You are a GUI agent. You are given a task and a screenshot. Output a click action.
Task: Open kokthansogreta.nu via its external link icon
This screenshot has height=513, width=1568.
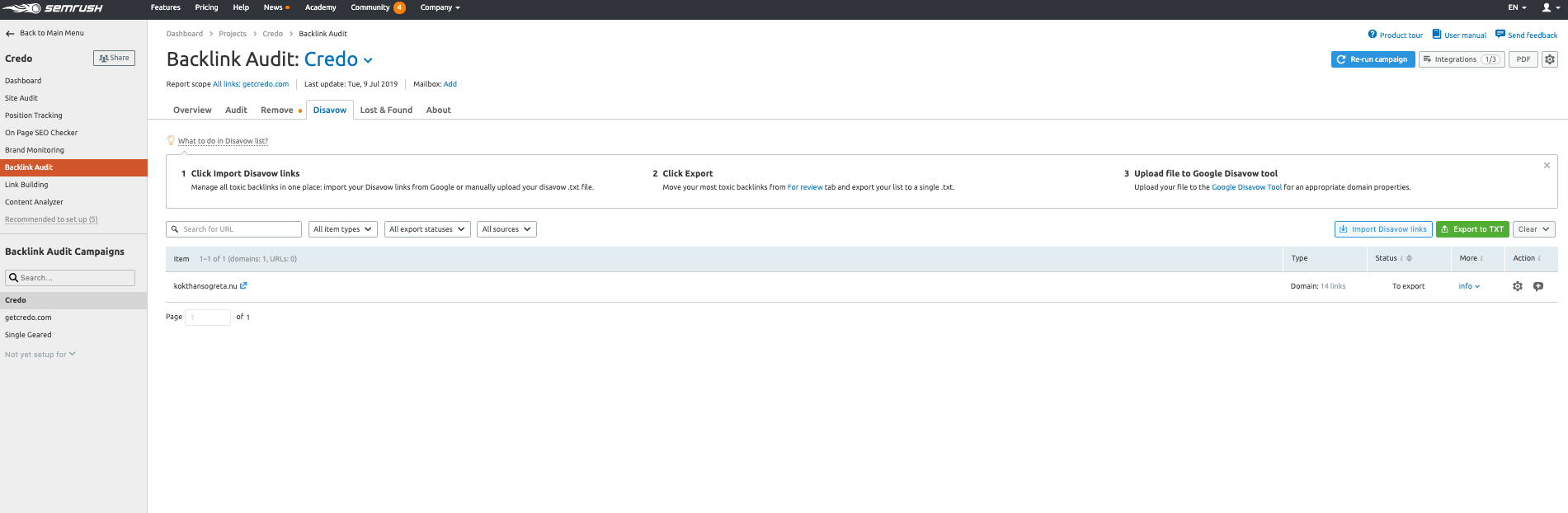243,286
